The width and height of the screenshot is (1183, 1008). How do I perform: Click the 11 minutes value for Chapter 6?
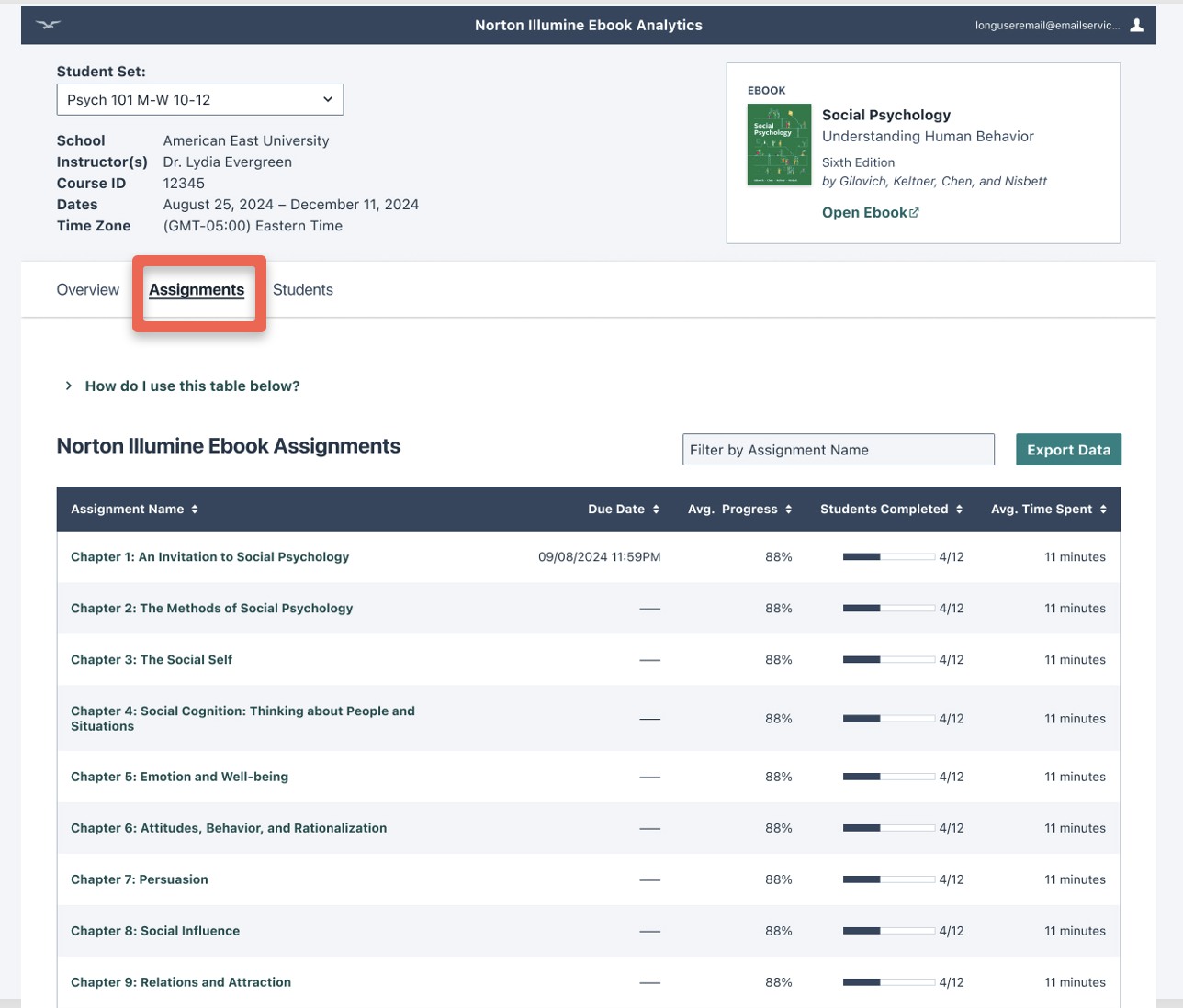(x=1076, y=829)
